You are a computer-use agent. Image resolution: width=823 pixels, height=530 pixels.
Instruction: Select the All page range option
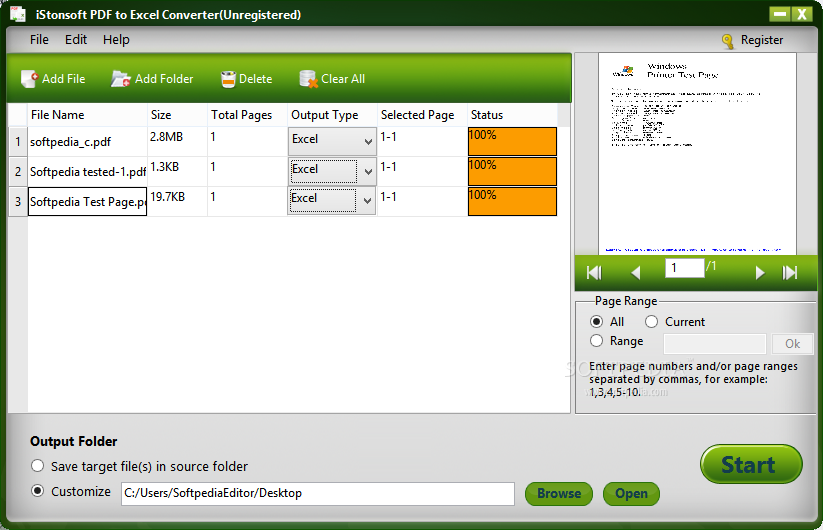[x=596, y=322]
